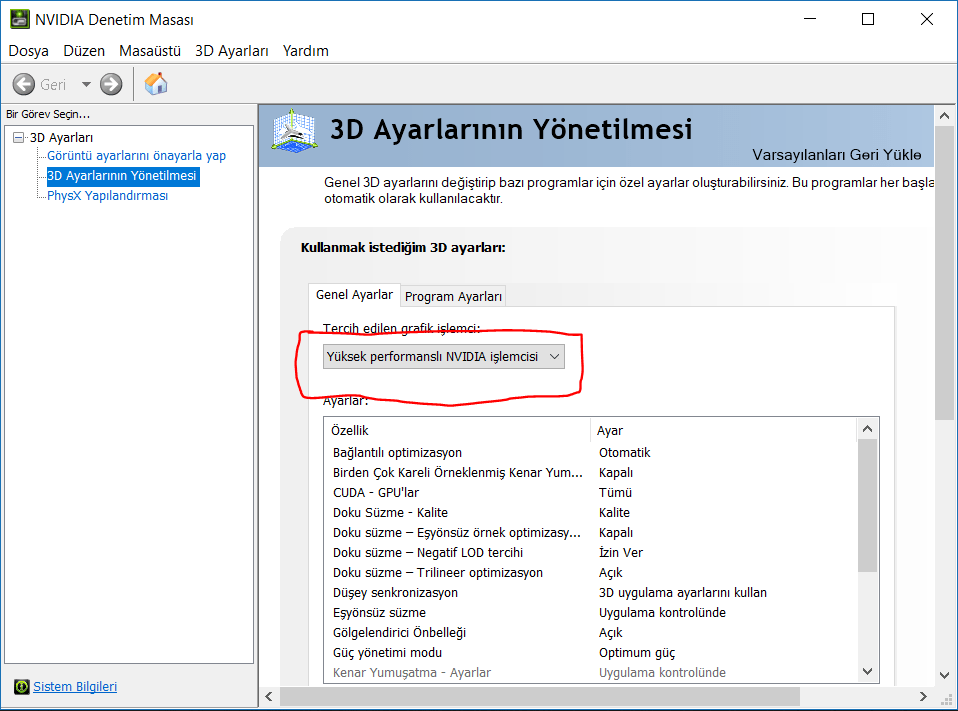This screenshot has height=711, width=958.
Task: Select Güç yönetimi modu row
Action: pos(591,652)
